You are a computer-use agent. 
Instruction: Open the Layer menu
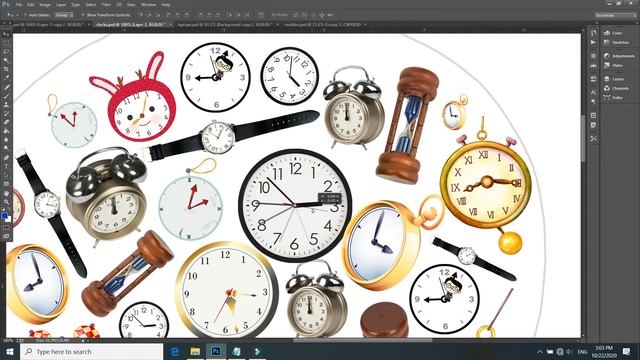[x=60, y=4]
